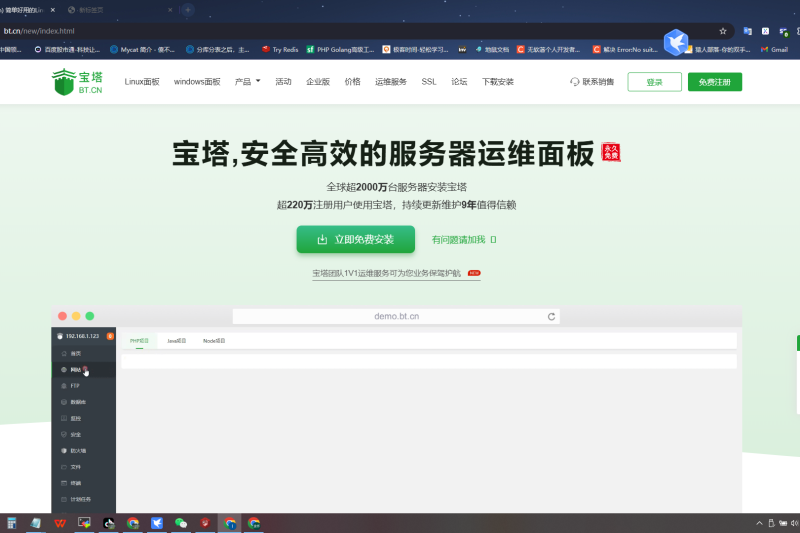
Task: Open the 百度股市通 bookmark
Action: coord(67,49)
